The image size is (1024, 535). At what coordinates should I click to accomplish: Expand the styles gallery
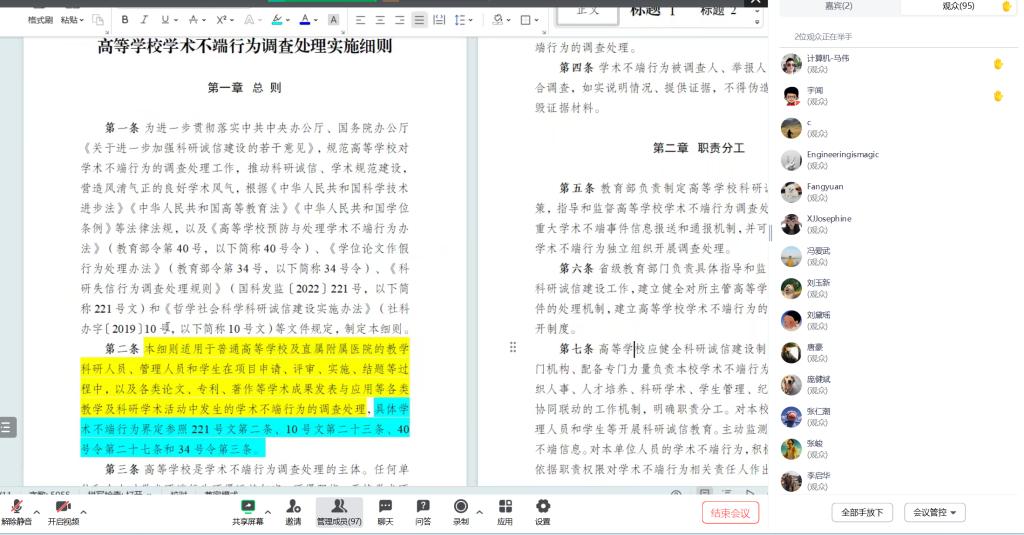(757, 22)
